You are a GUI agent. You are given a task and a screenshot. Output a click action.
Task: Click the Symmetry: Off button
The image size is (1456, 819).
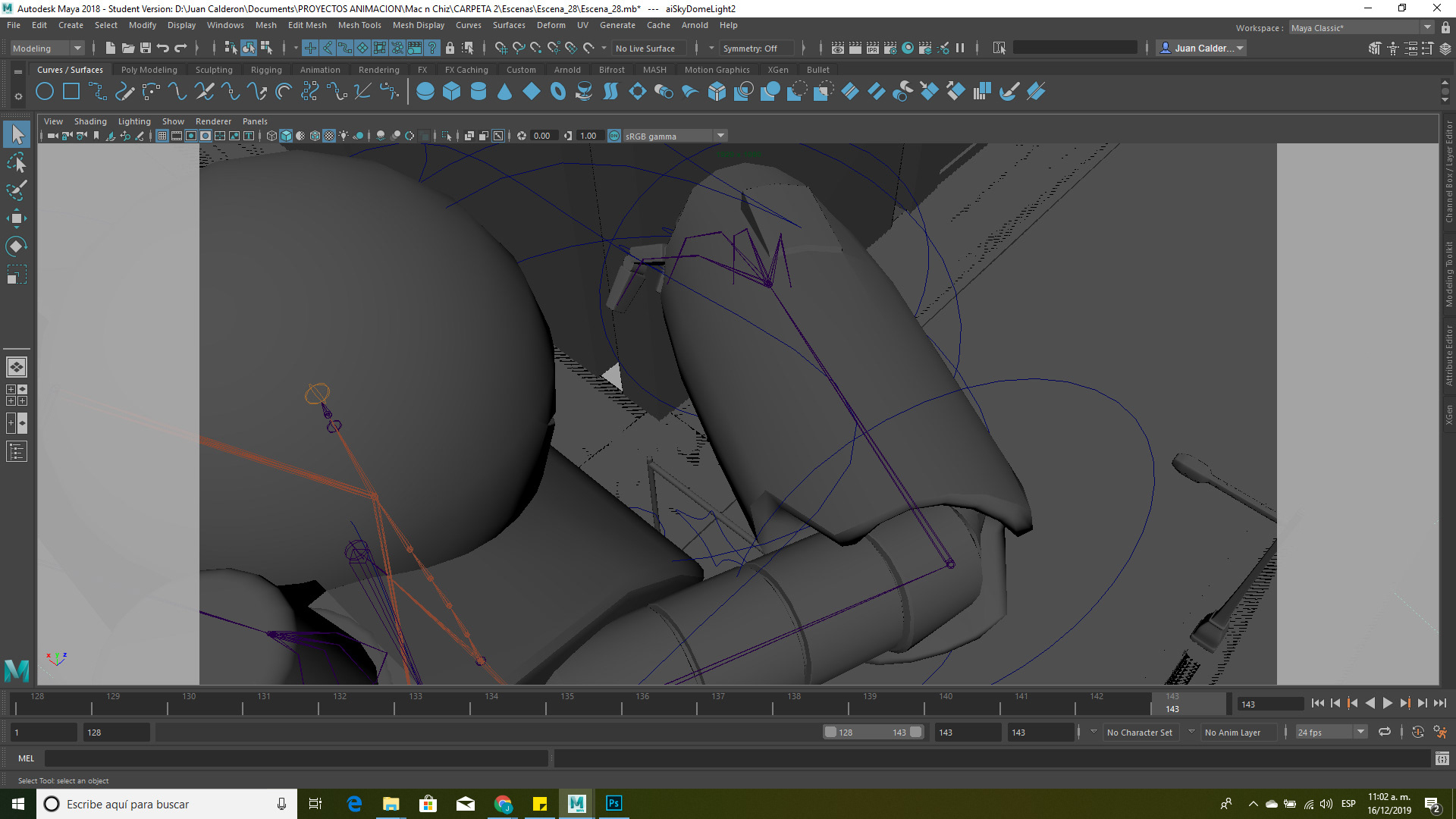pos(749,48)
